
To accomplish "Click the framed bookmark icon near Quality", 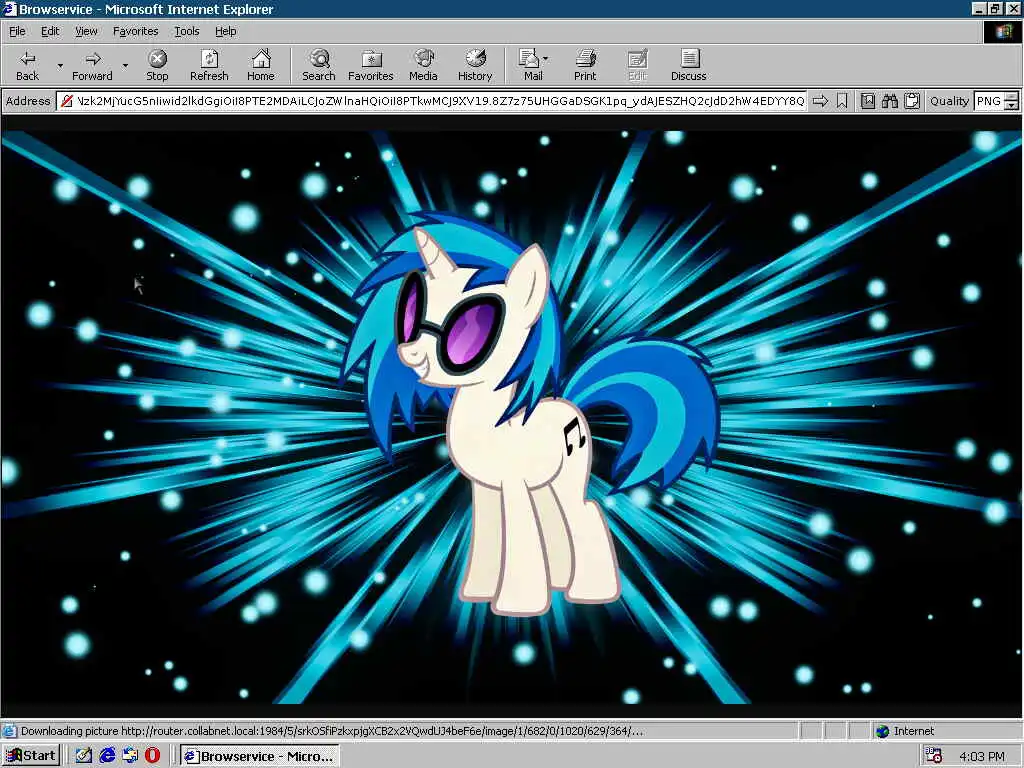I will click(867, 101).
